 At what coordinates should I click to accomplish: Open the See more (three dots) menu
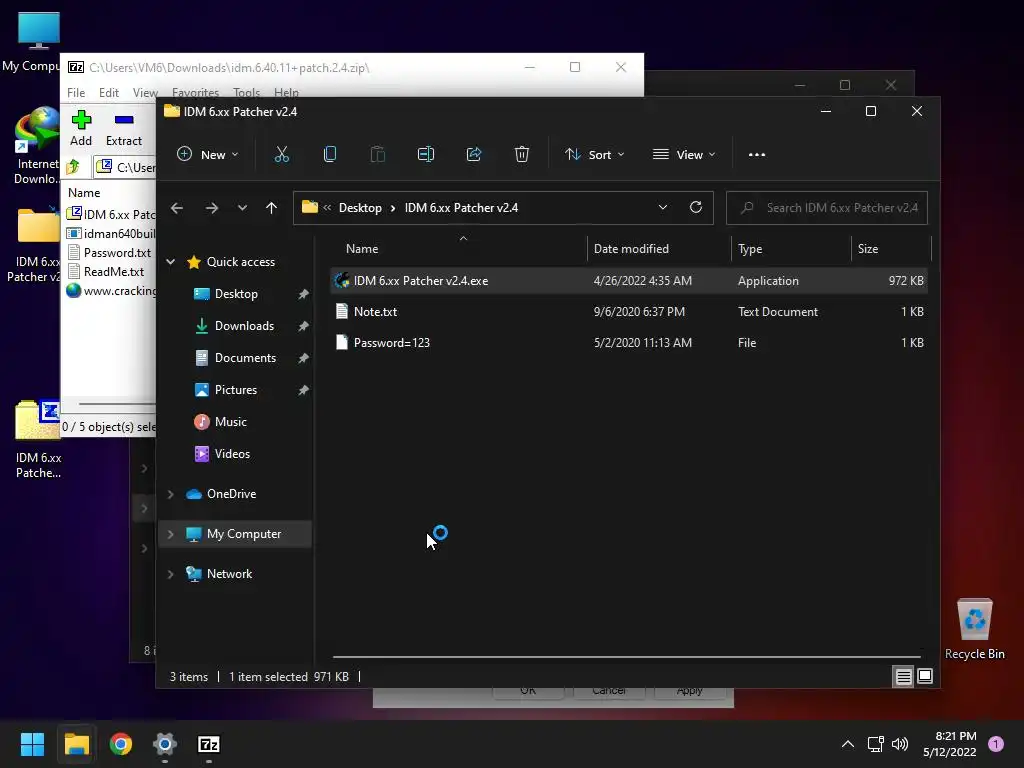(757, 155)
